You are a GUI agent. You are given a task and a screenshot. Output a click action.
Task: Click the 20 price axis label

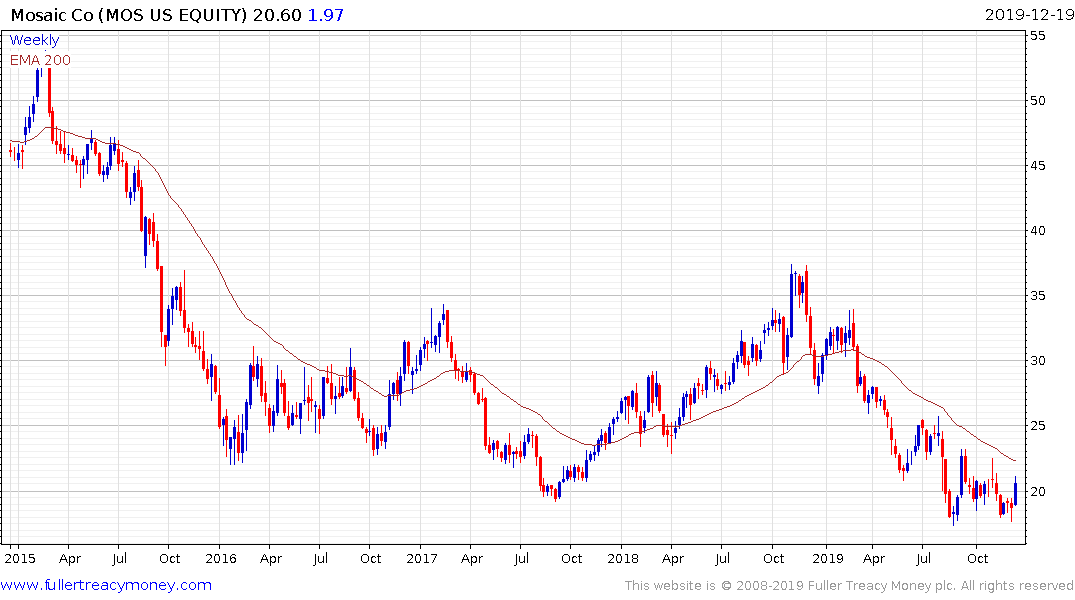click(1038, 492)
